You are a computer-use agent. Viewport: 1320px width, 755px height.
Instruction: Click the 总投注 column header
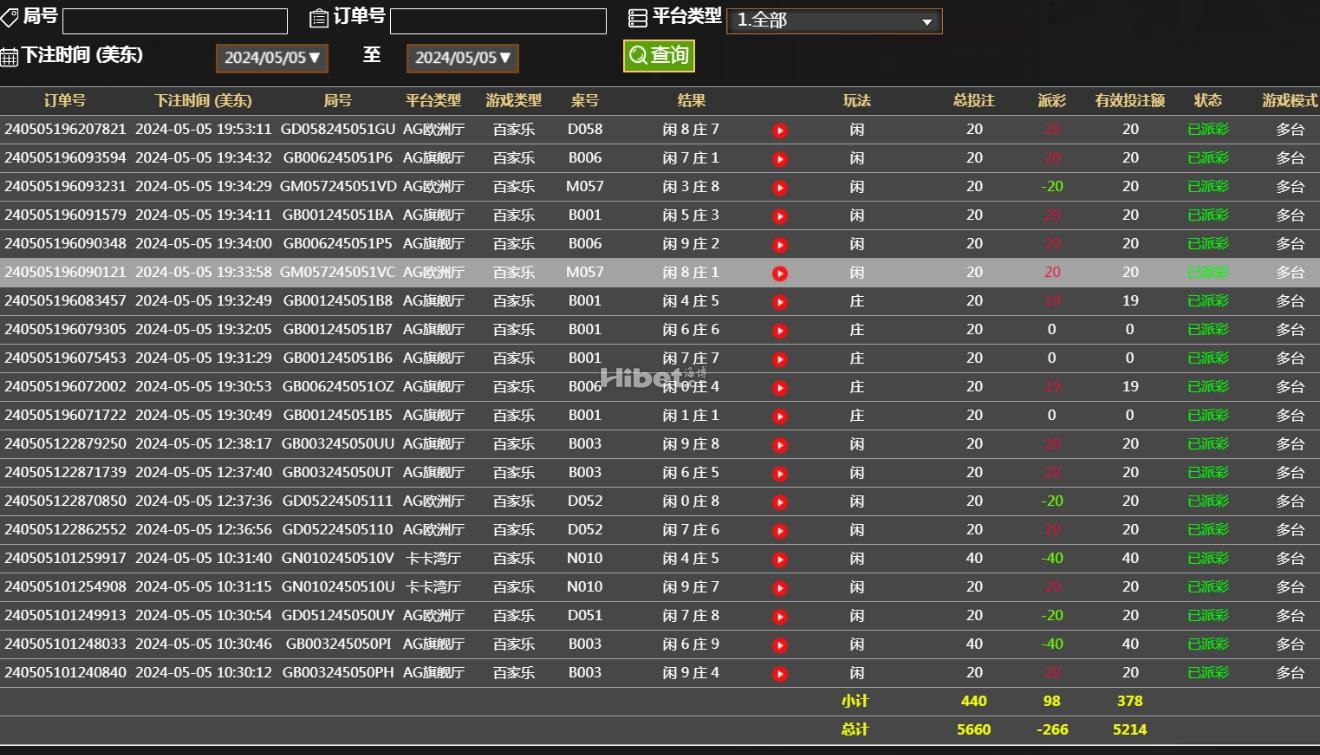coord(974,100)
